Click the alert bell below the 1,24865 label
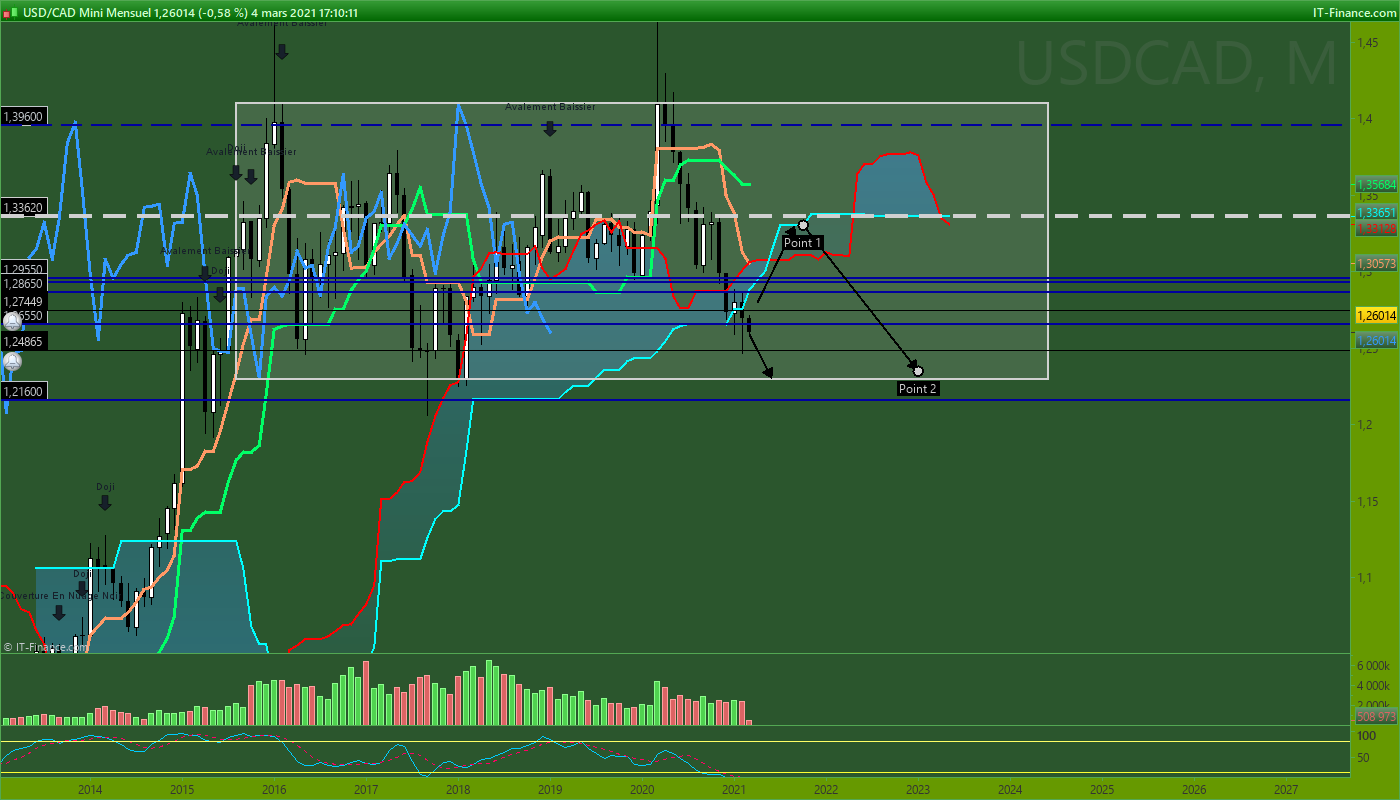1400x800 pixels. tap(12, 361)
